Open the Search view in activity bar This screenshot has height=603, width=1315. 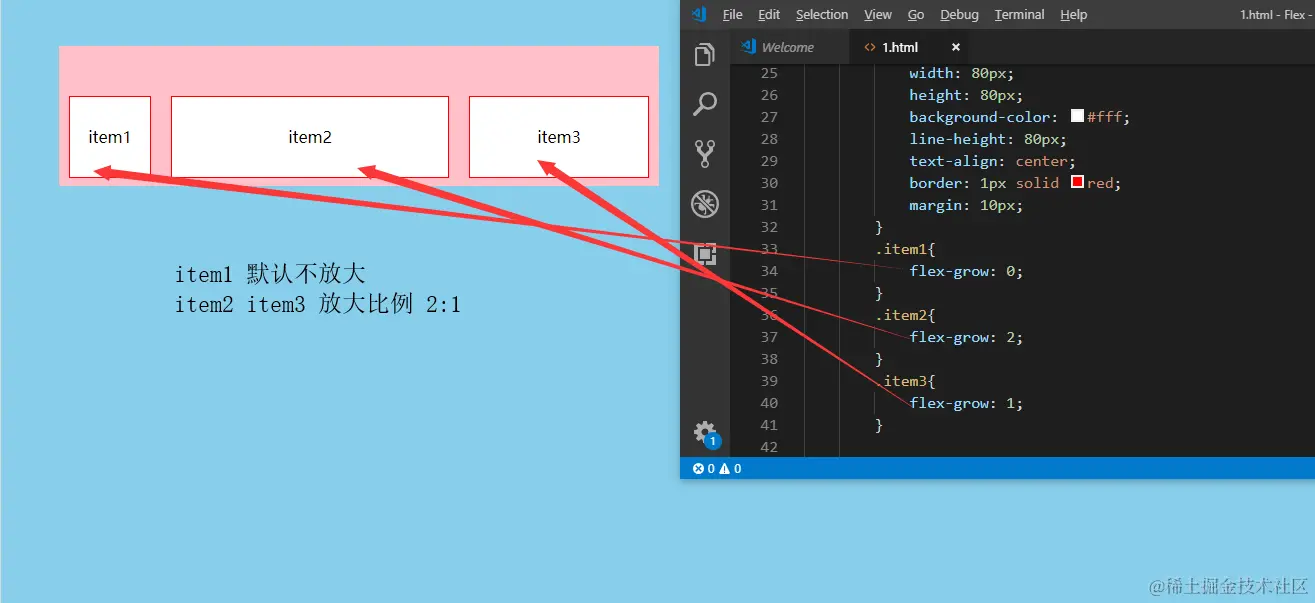click(x=705, y=103)
